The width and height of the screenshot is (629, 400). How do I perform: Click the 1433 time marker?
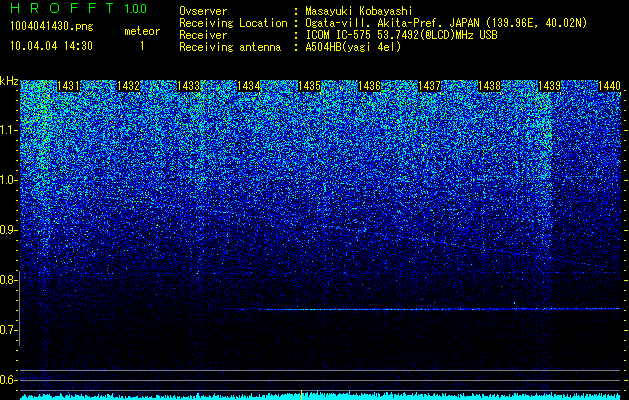[x=189, y=86]
